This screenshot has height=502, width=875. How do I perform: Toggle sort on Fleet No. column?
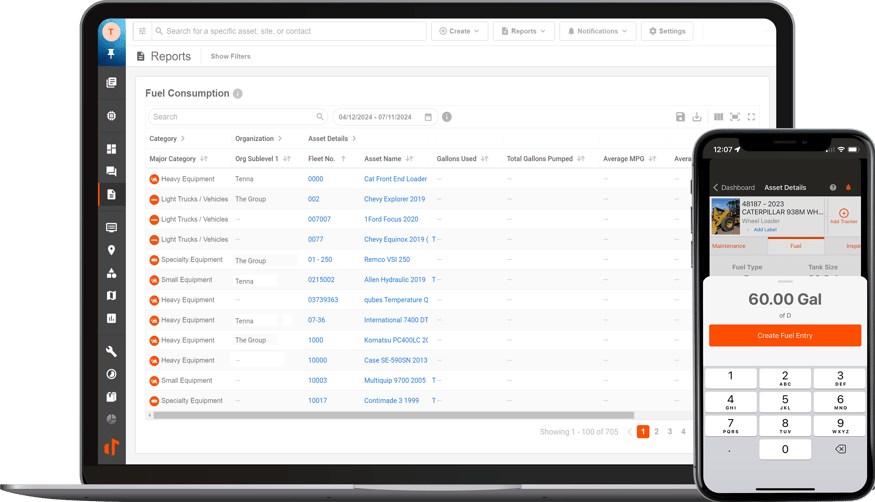click(343, 159)
